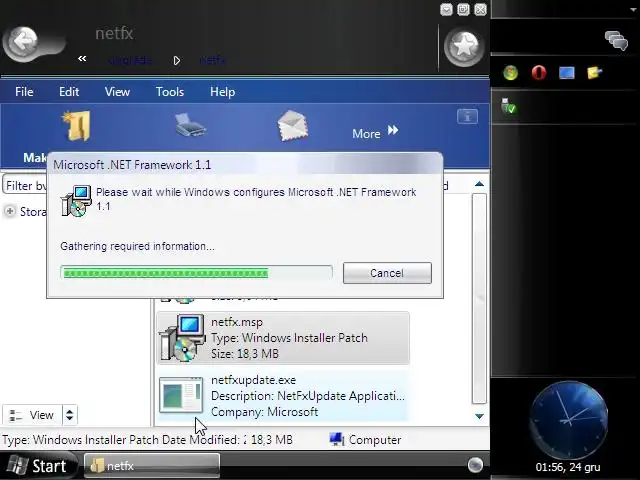The image size is (640, 480).
Task: Select the netfxupdate.exe file
Action: click(283, 396)
